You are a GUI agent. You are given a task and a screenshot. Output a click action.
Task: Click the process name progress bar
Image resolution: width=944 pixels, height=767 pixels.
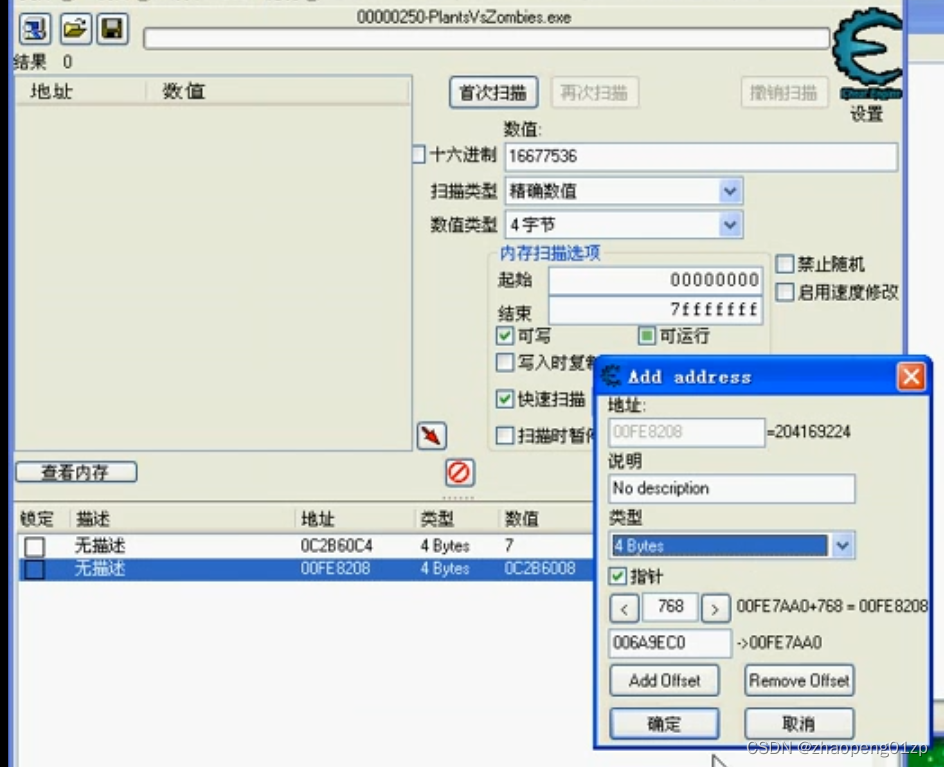pyautogui.click(x=486, y=39)
